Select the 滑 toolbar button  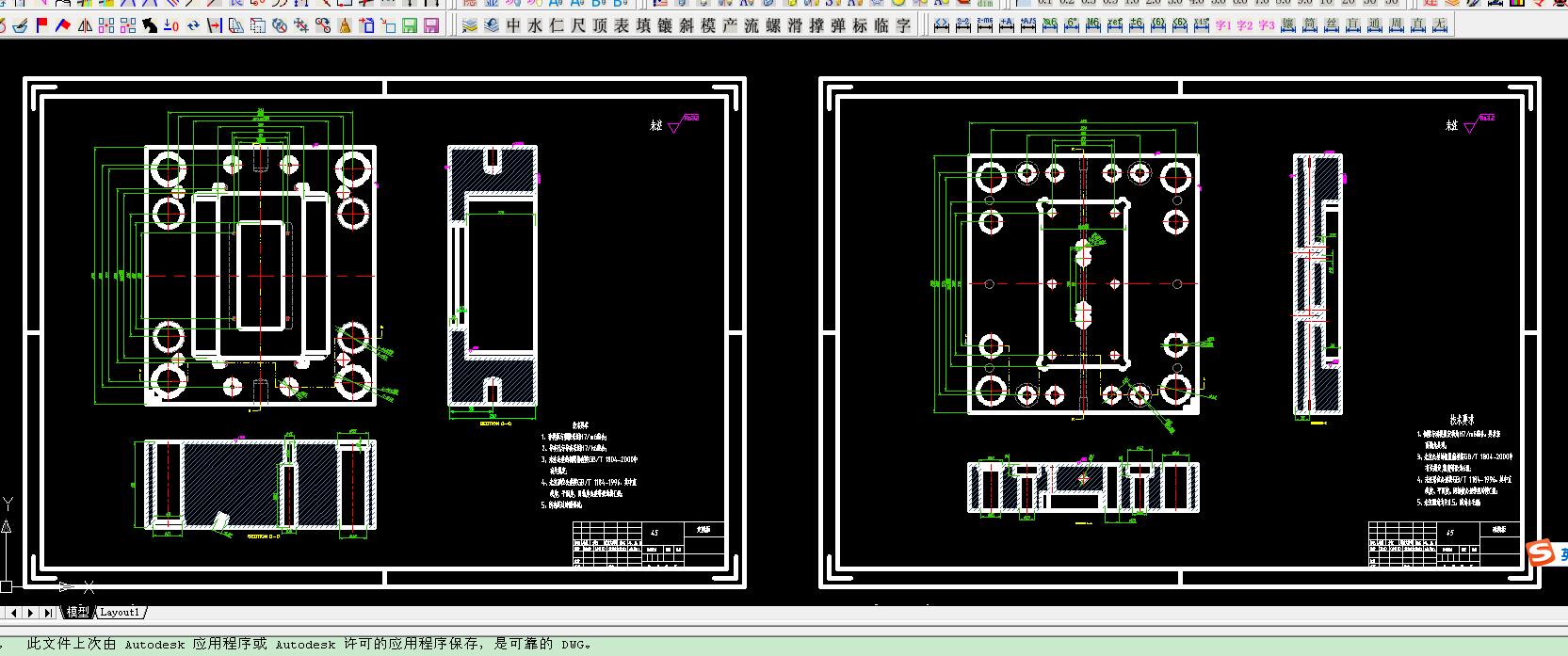tap(795, 25)
